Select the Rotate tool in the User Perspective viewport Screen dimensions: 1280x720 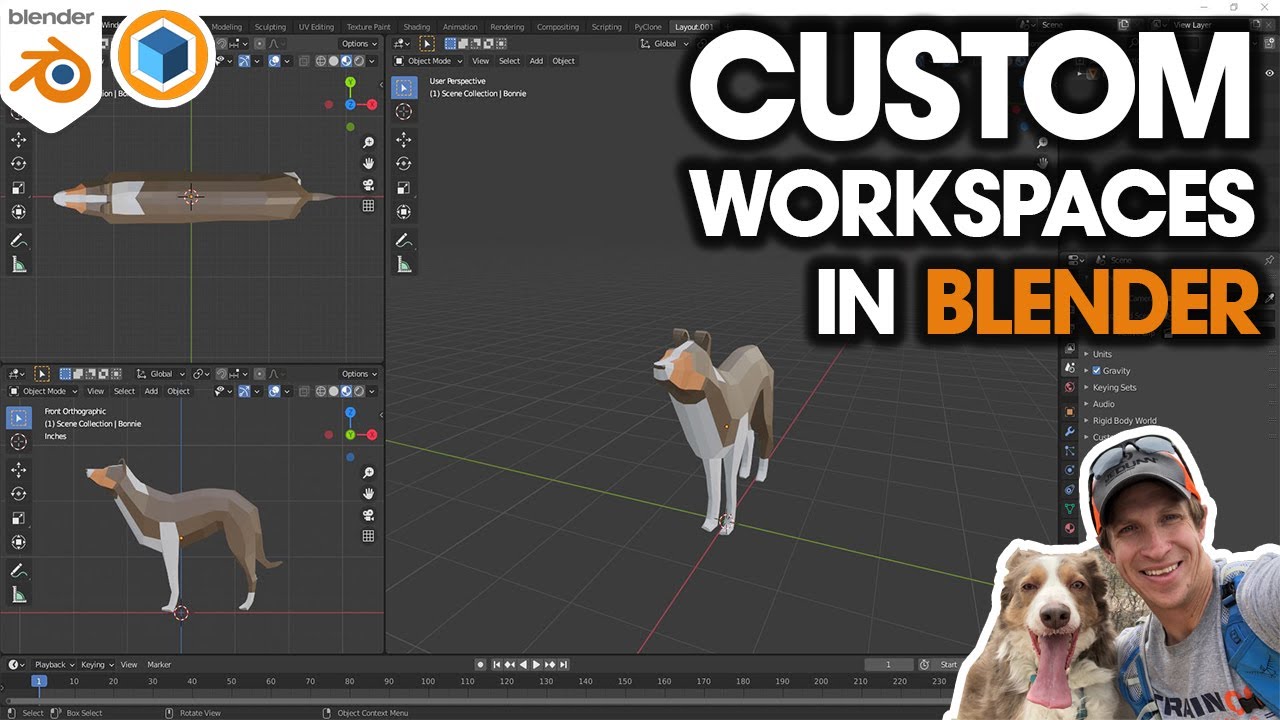(x=404, y=164)
